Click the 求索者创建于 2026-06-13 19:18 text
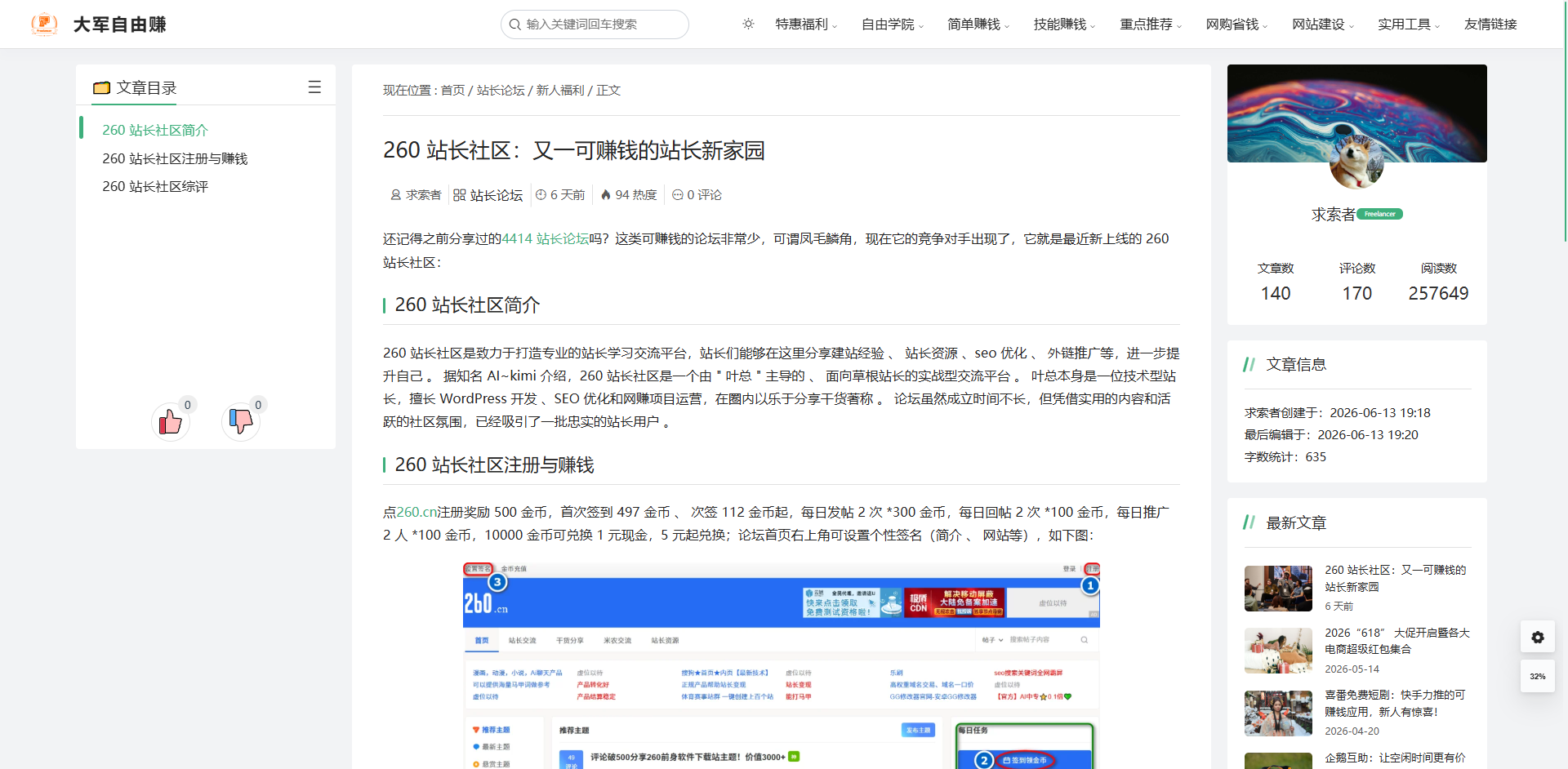The height and width of the screenshot is (769, 1568). tap(1338, 412)
